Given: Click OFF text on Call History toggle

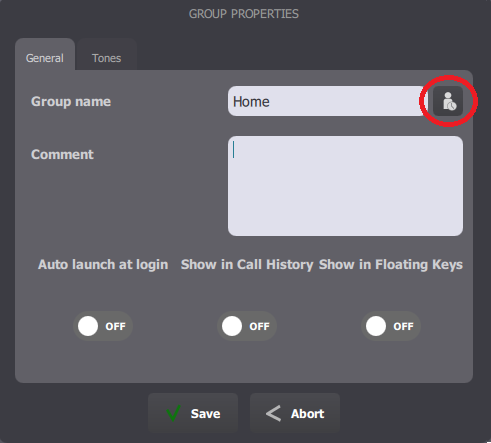Looking at the screenshot, I should (259, 326).
